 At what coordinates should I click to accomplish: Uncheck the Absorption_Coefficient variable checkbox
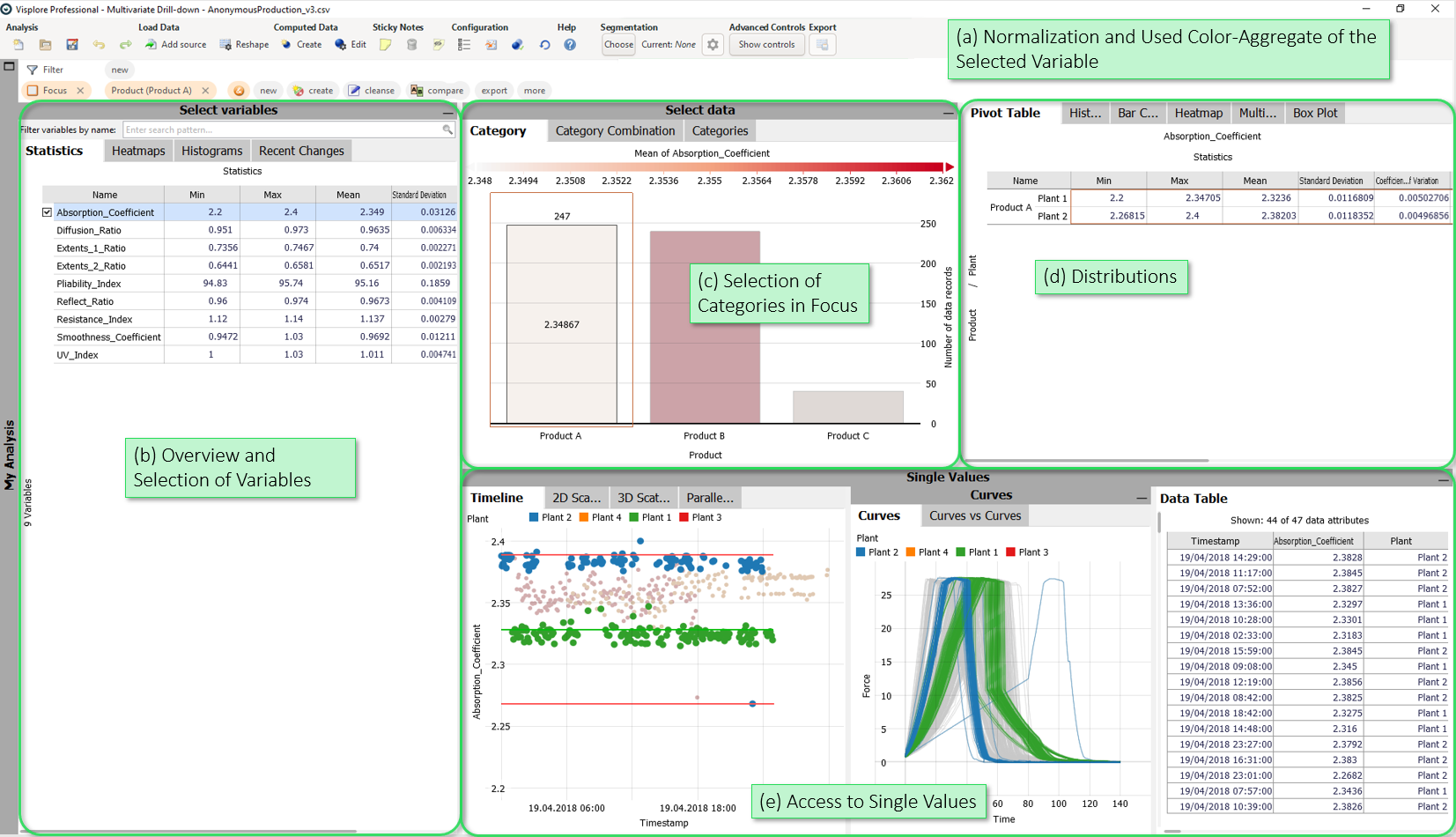48,212
